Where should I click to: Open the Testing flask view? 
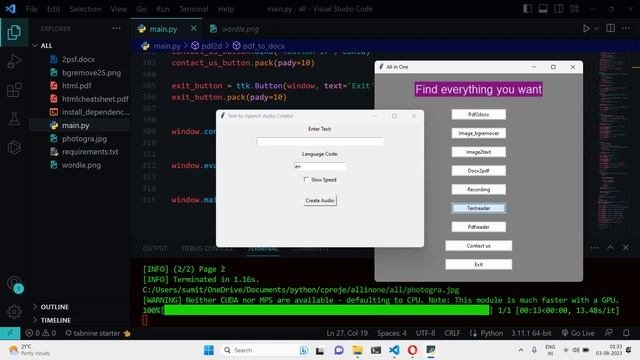[x=14, y=119]
